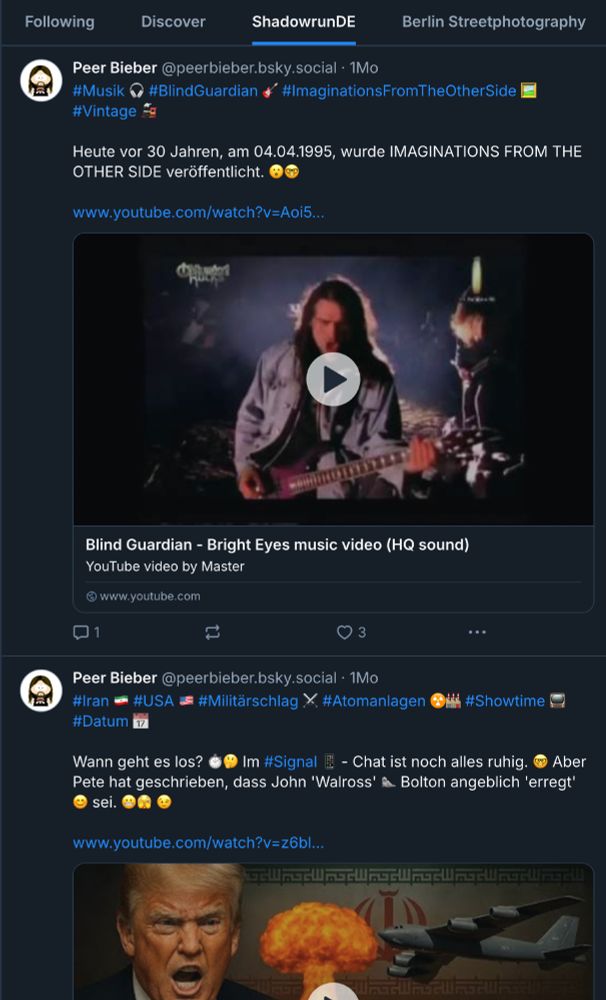The image size is (606, 1000).
Task: Select the ShadowrunDE feed tab
Action: (x=303, y=21)
